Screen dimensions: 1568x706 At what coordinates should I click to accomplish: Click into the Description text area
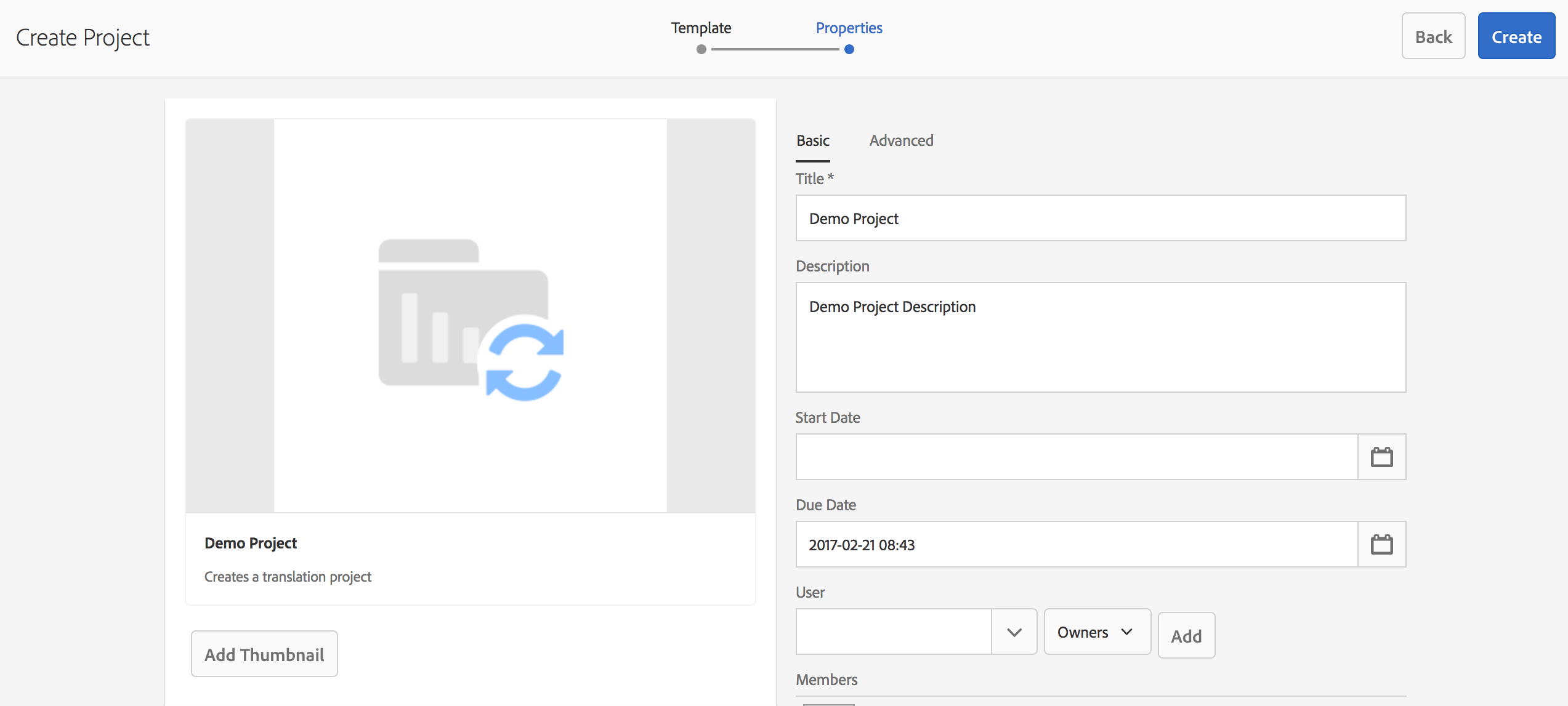(x=1100, y=337)
